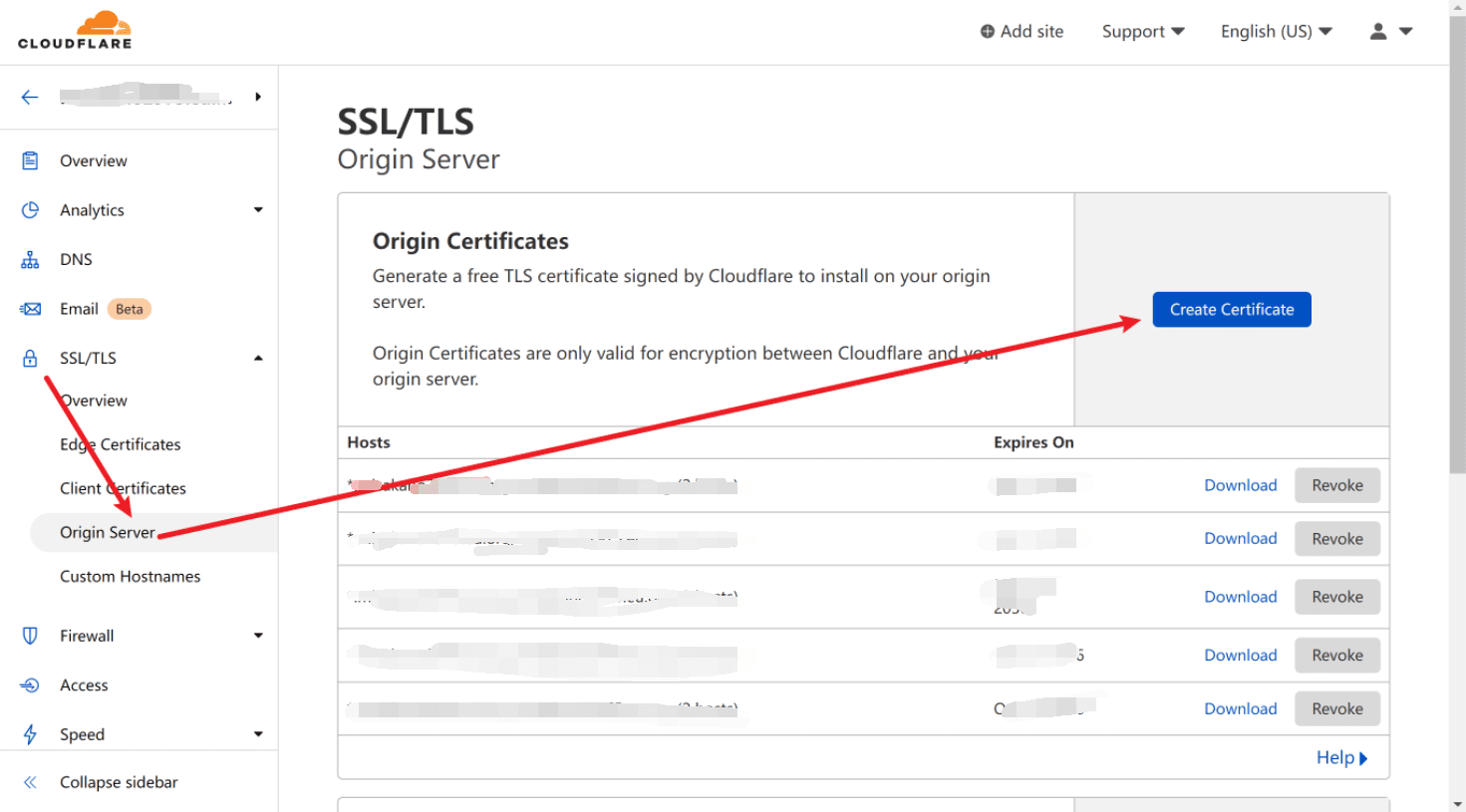Click the Firewall shield icon
1466x812 pixels.
click(x=30, y=636)
